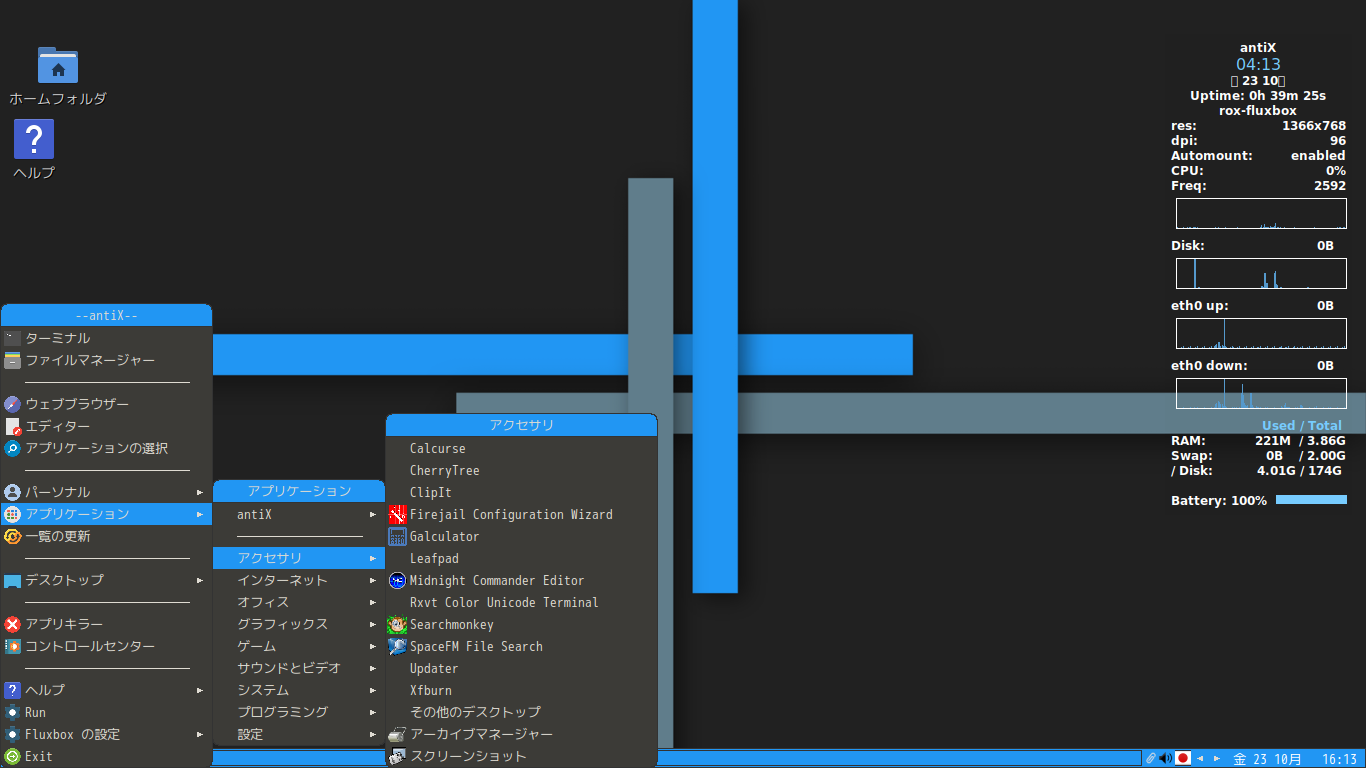
Task: Launch Firejail Configuration Wizard
Action: (x=521, y=514)
